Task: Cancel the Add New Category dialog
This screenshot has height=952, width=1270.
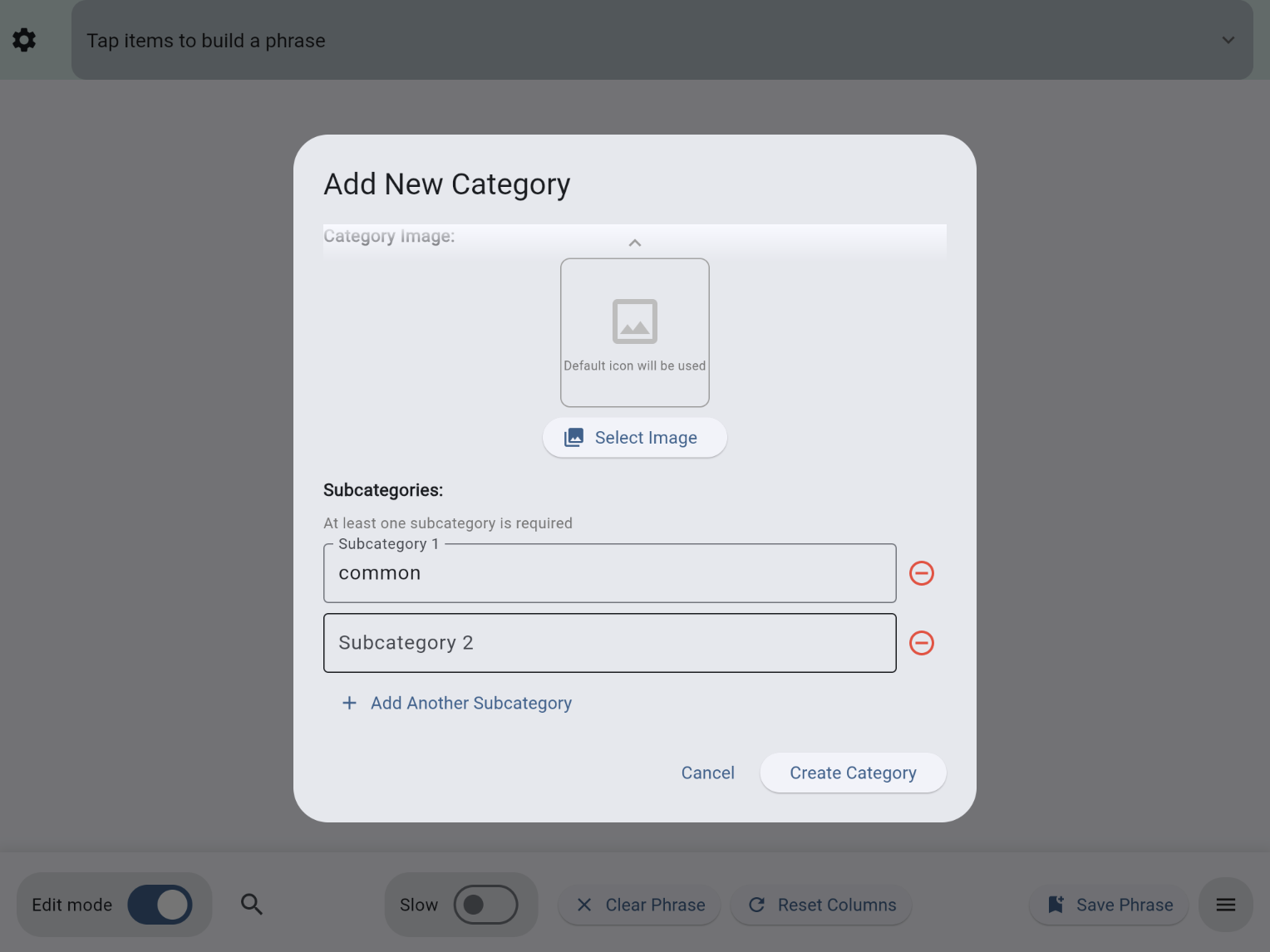Action: pos(707,773)
